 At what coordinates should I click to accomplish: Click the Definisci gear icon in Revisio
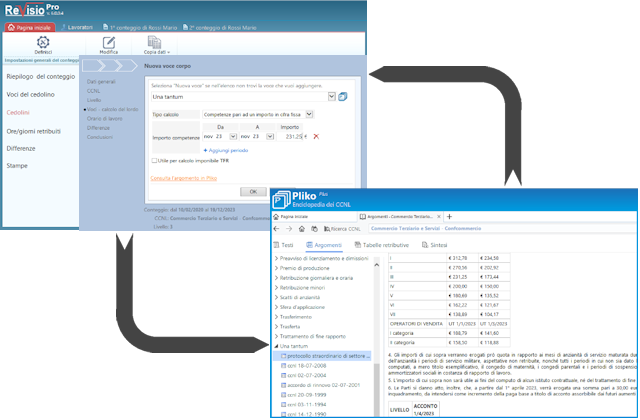click(43, 42)
